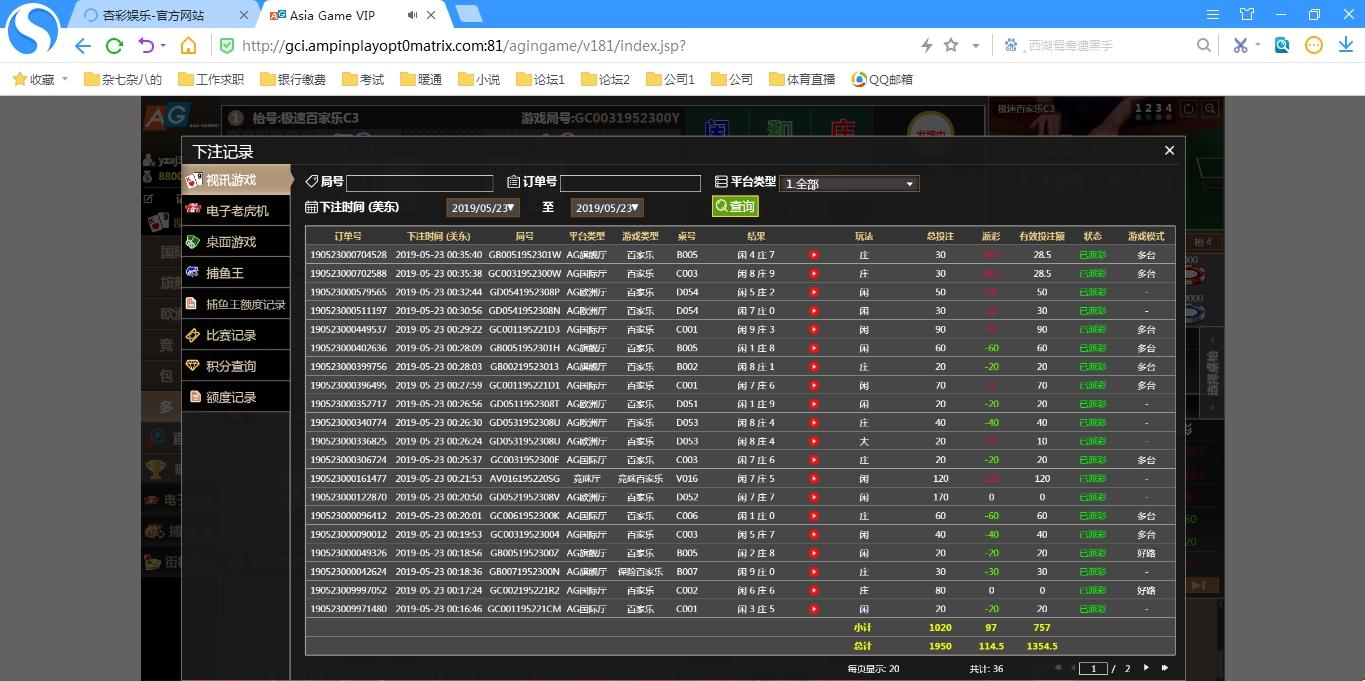Click the 订单号 input field
The width and height of the screenshot is (1365, 681).
tap(630, 183)
